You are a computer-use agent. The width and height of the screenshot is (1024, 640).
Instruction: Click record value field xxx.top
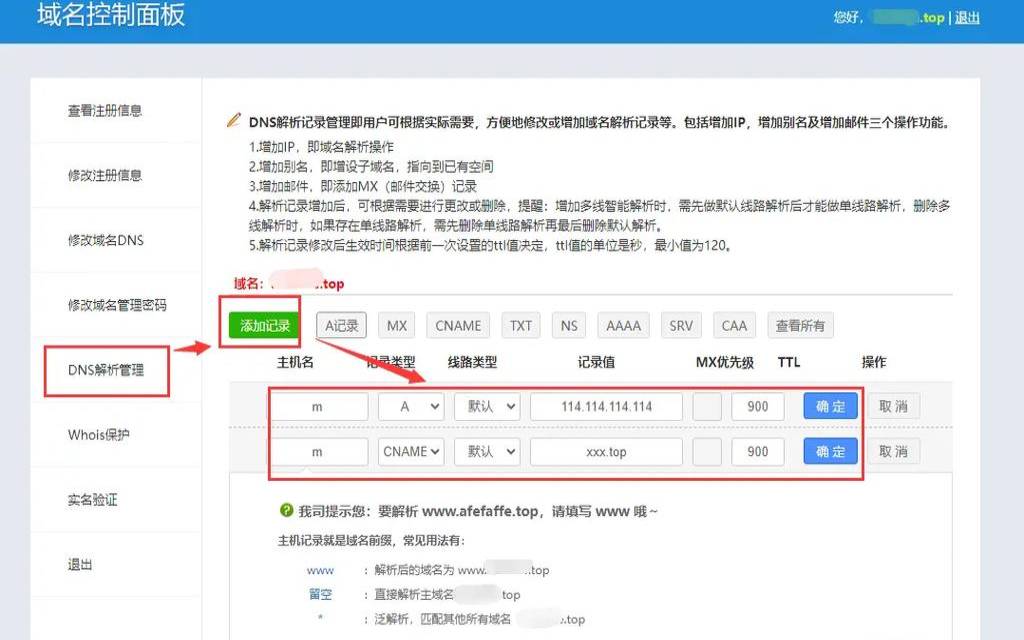606,451
